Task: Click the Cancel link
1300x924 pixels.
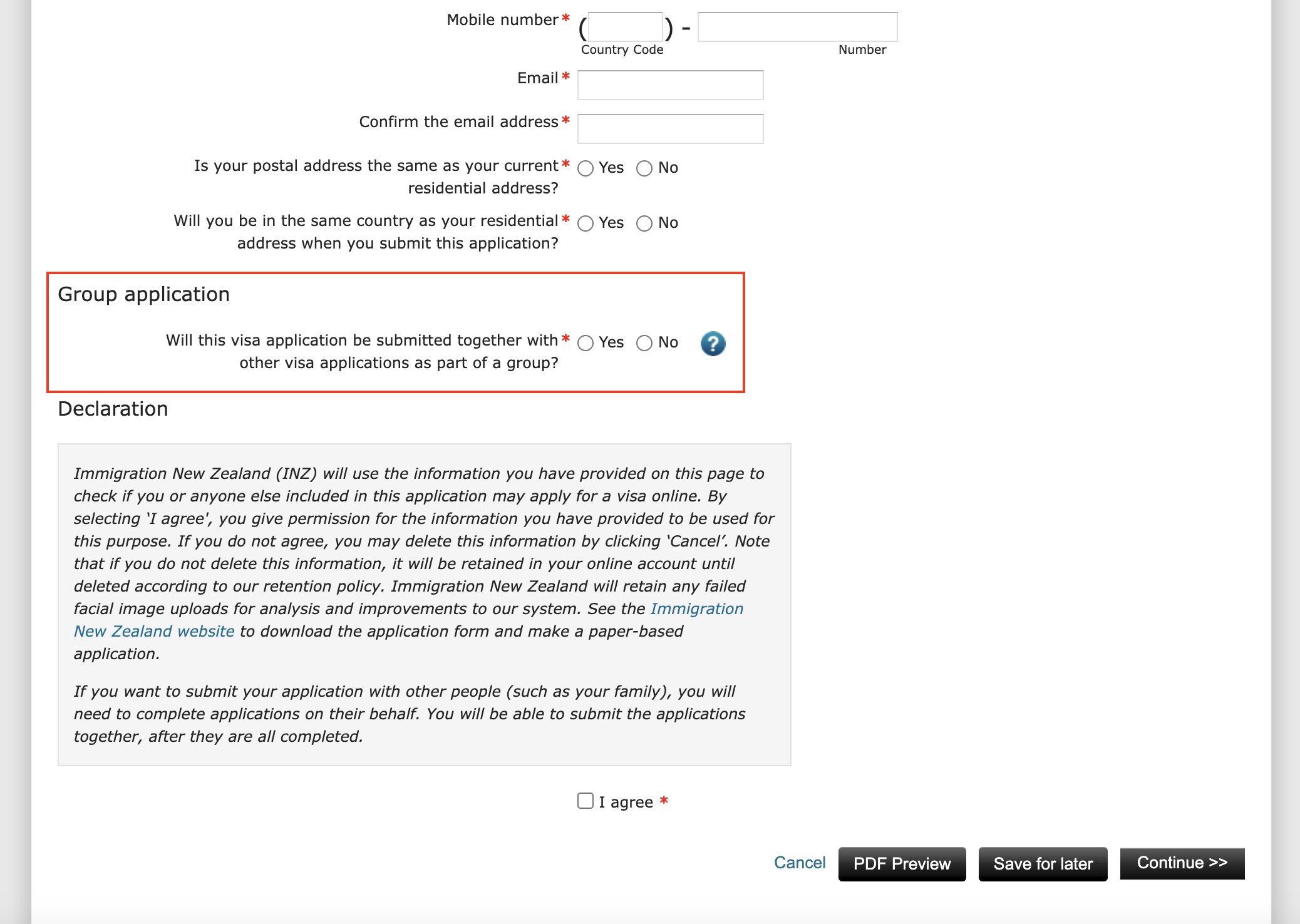Action: 800,863
